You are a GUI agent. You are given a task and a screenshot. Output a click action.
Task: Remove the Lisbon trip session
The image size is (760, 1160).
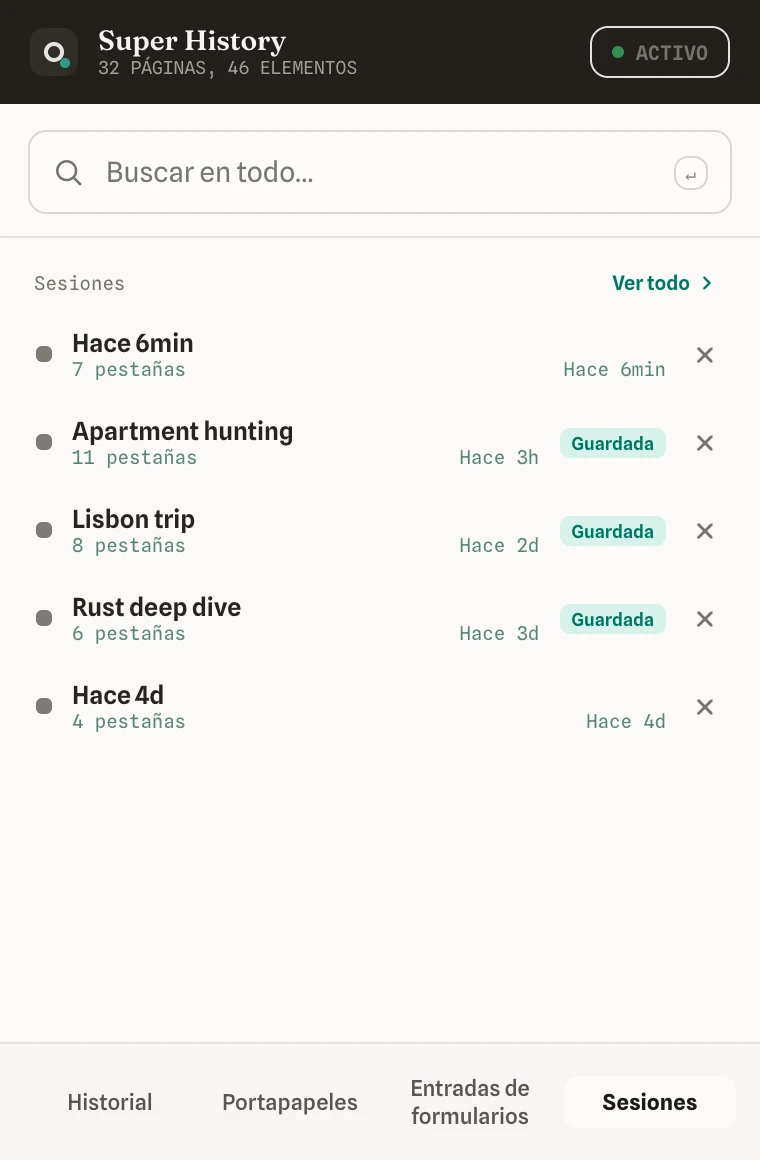(x=704, y=531)
